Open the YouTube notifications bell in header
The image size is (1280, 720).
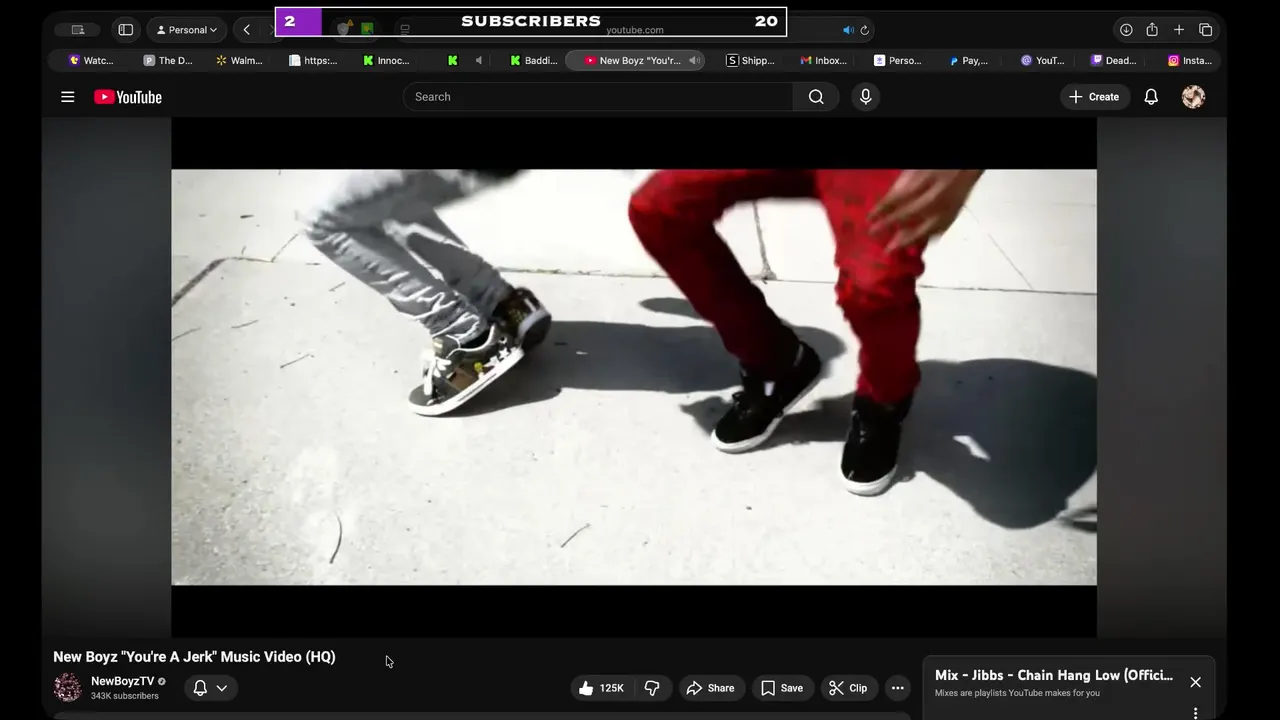pos(1151,97)
